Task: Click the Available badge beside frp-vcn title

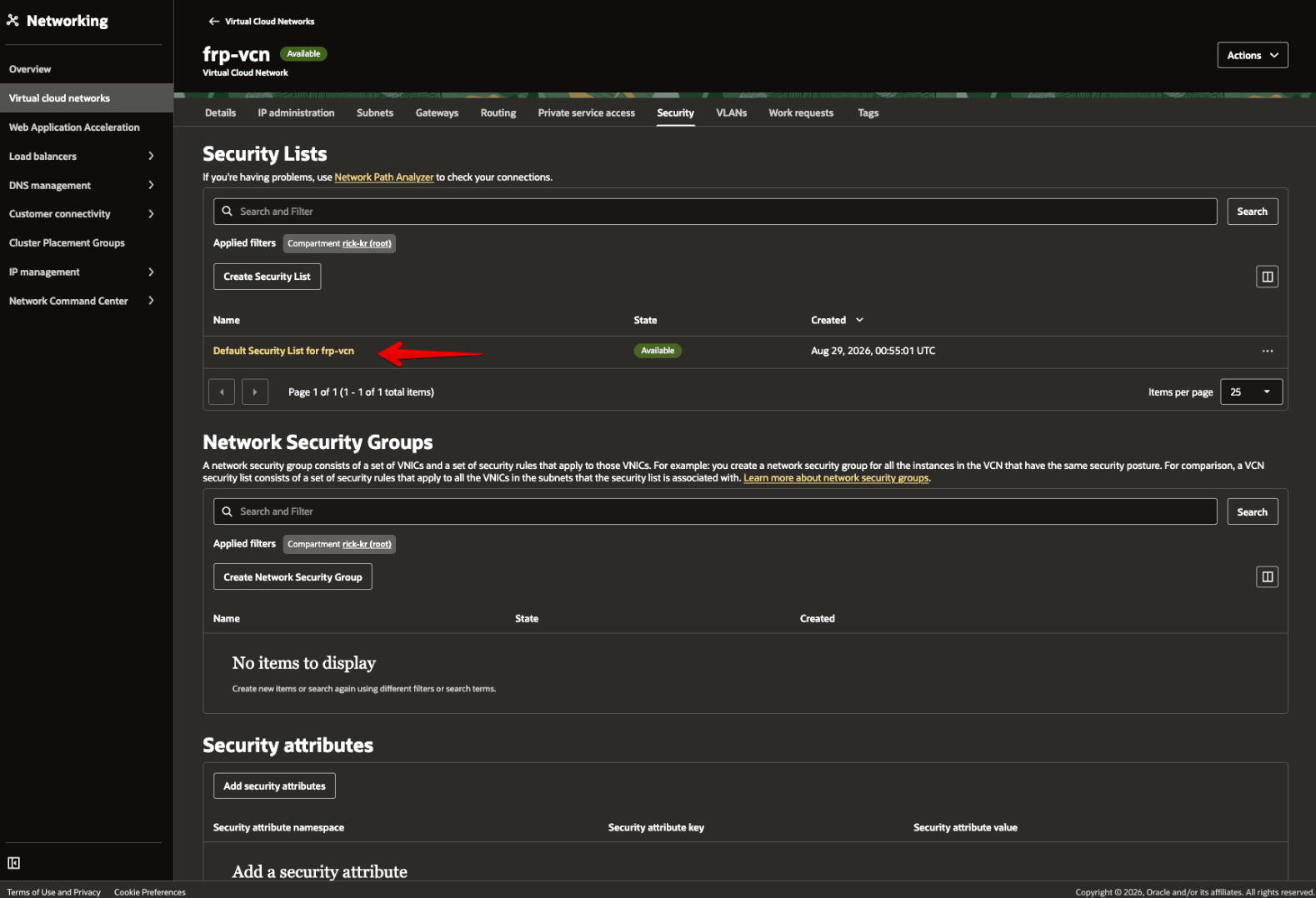Action: 303,53
